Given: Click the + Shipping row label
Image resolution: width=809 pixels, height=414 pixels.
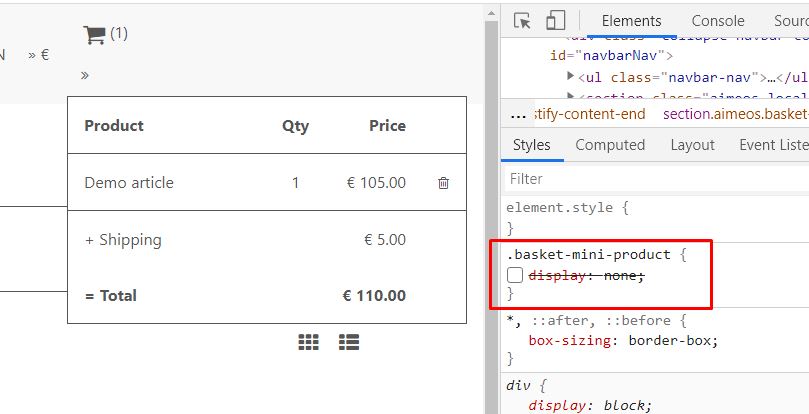Looking at the screenshot, I should [123, 240].
